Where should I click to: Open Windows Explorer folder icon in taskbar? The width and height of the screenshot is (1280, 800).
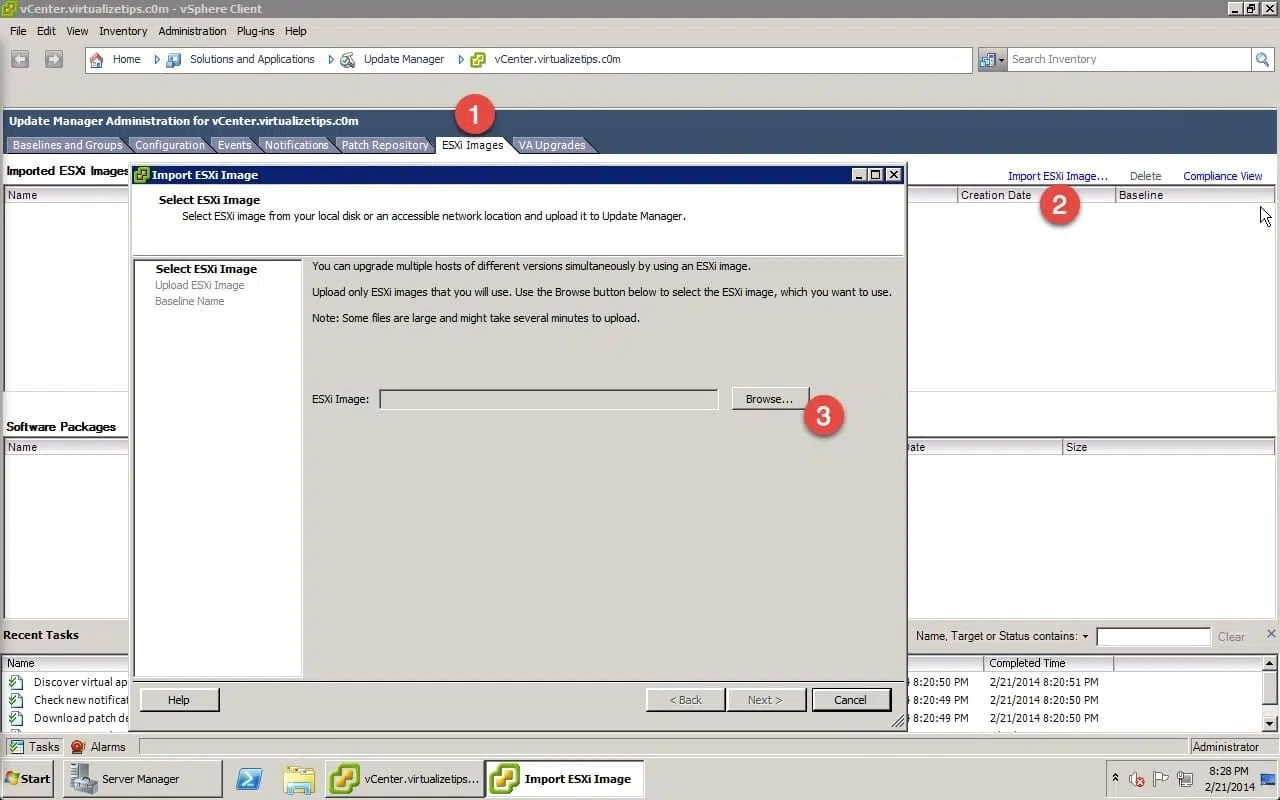(298, 779)
